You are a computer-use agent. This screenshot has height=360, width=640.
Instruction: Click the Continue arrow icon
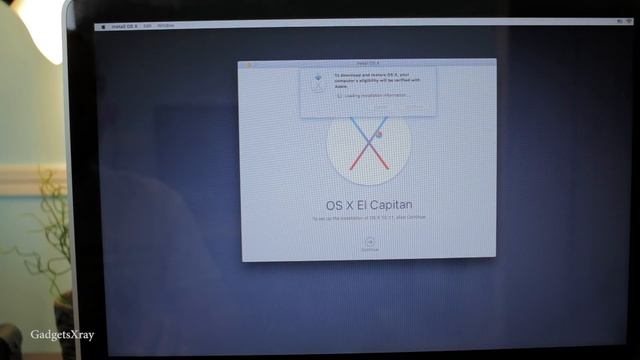coord(369,242)
